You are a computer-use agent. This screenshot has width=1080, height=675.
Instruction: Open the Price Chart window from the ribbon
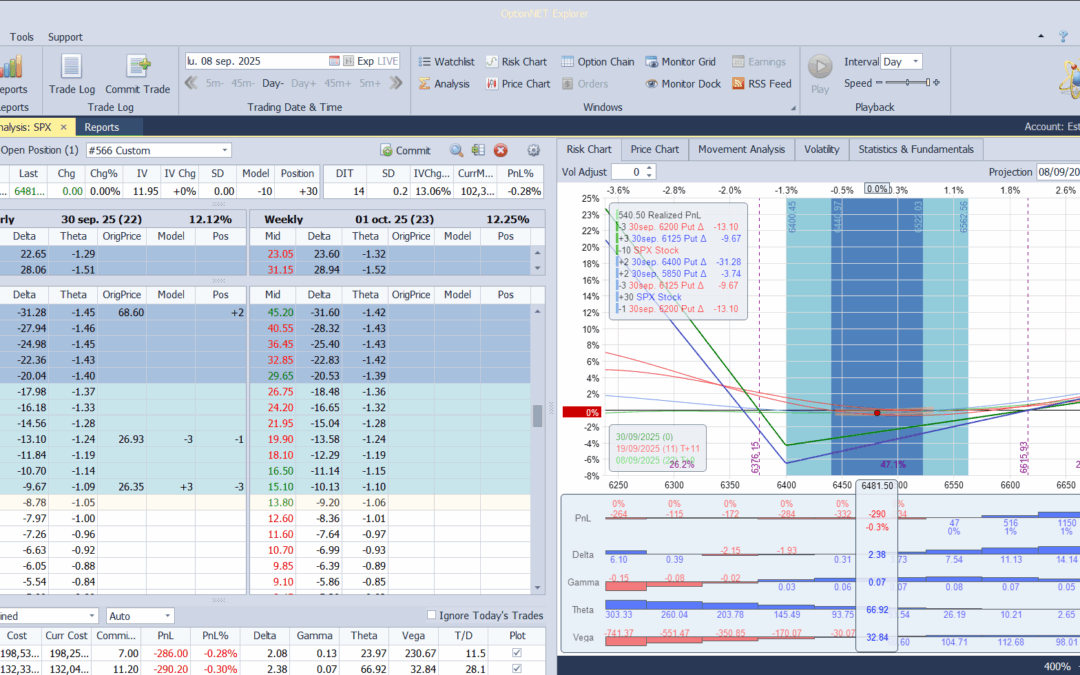518,83
